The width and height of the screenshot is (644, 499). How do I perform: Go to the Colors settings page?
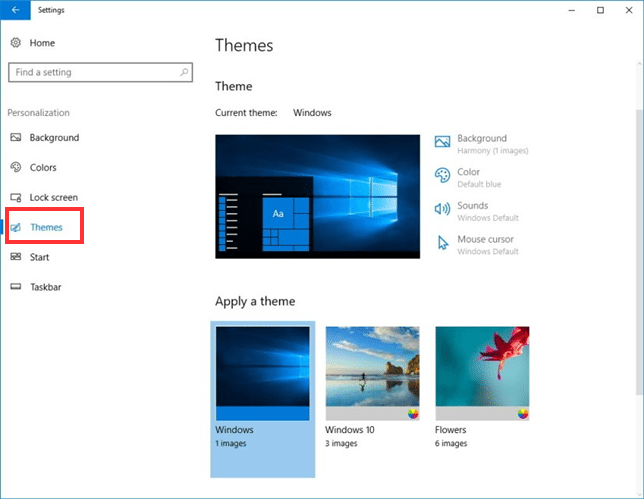coord(43,167)
